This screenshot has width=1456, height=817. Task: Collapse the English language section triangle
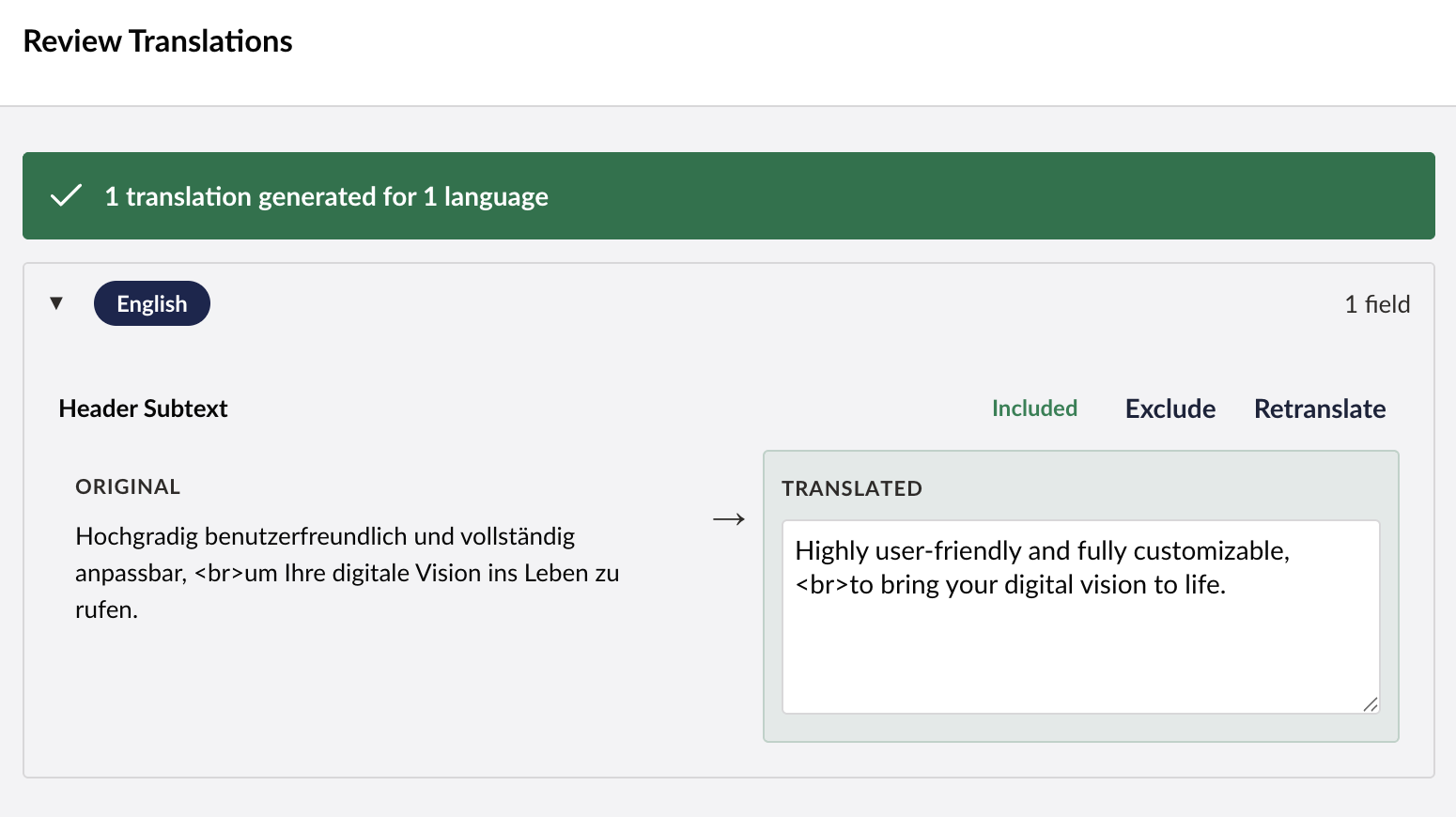coord(56,303)
